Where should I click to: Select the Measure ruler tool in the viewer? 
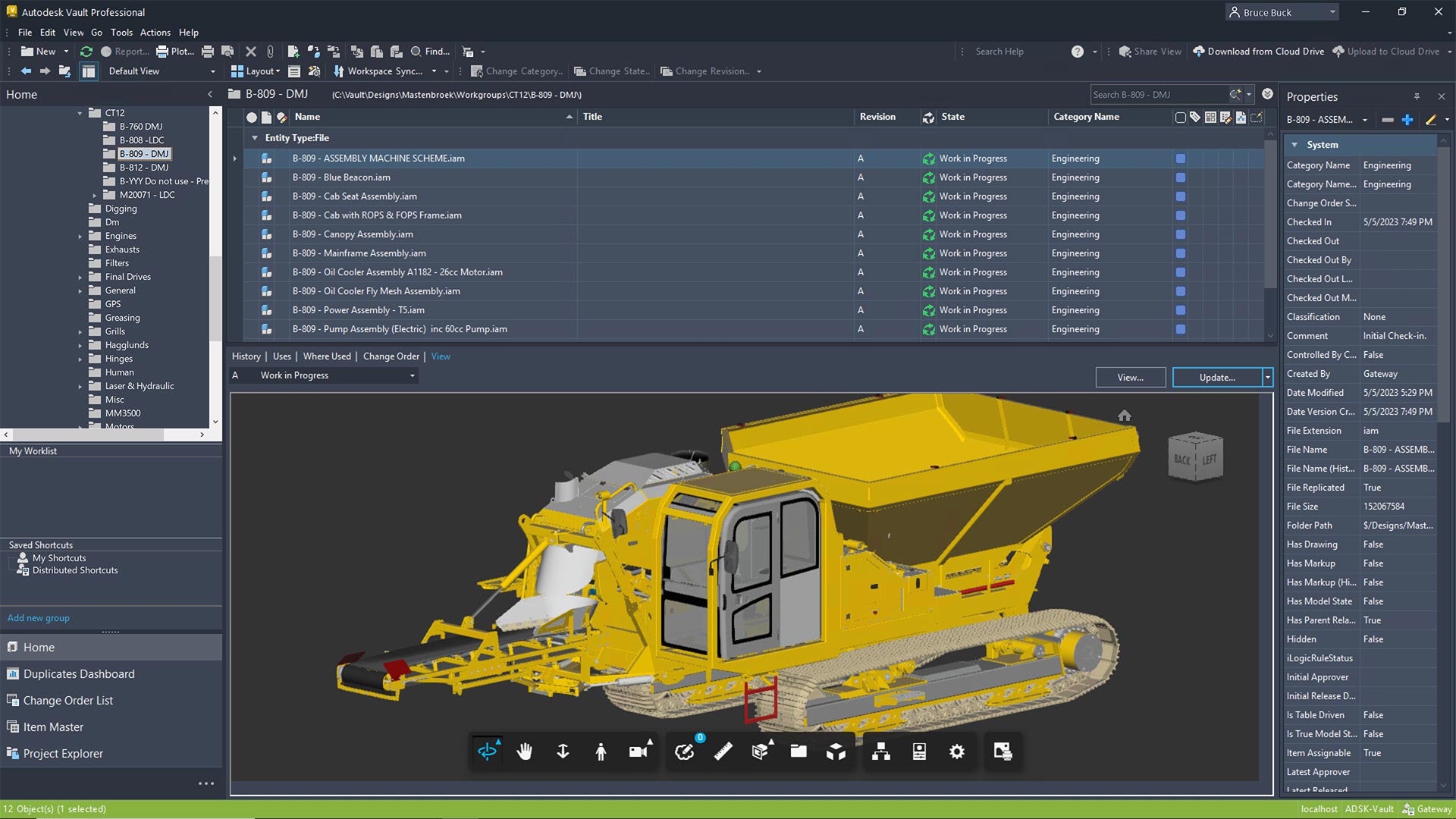coord(723,751)
